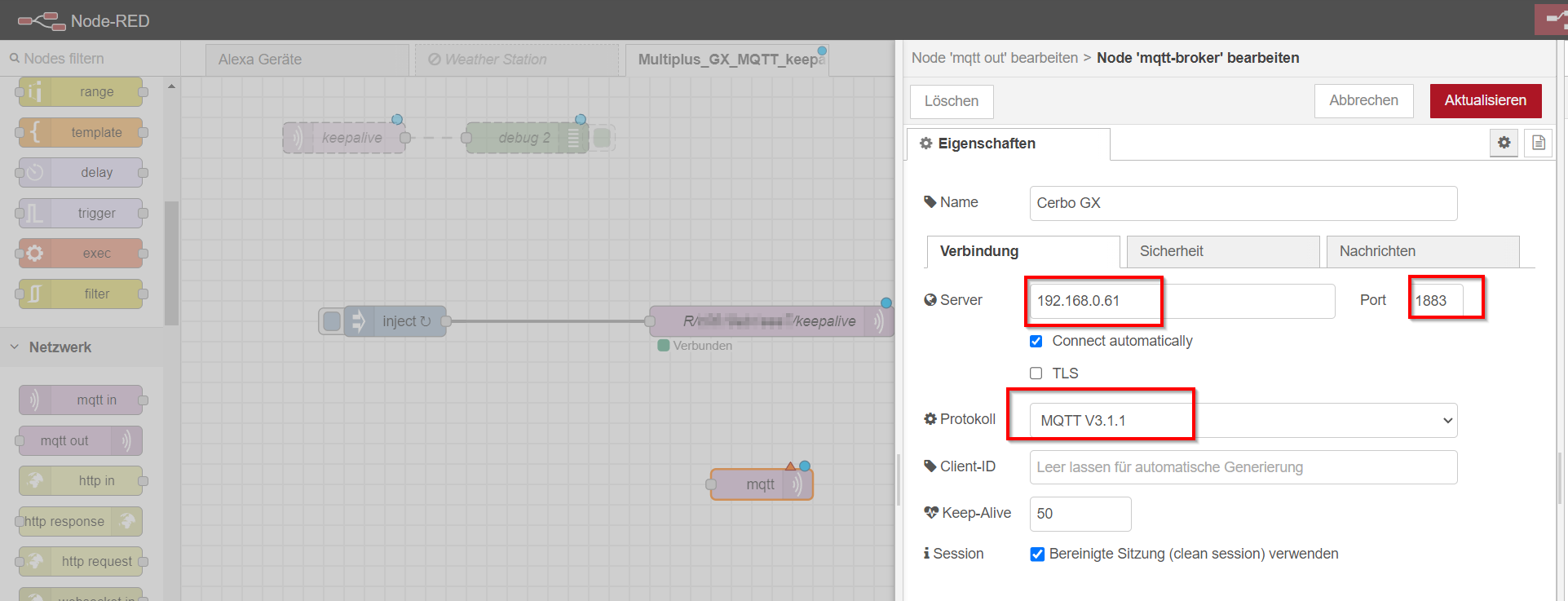Switch to the Verbindung tab
The image size is (1568, 601).
pos(1023,251)
